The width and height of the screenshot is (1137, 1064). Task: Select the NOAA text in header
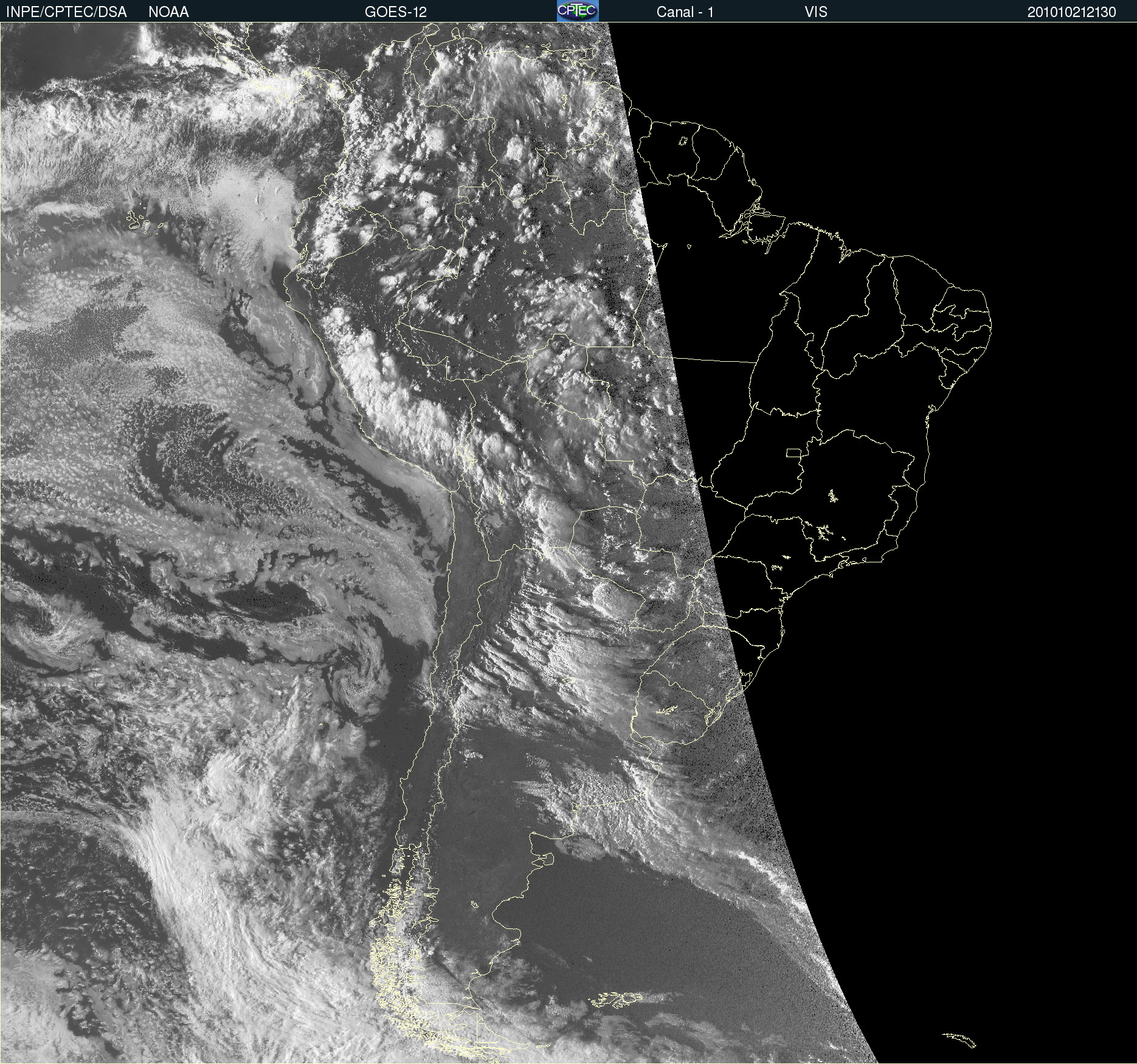(x=168, y=12)
